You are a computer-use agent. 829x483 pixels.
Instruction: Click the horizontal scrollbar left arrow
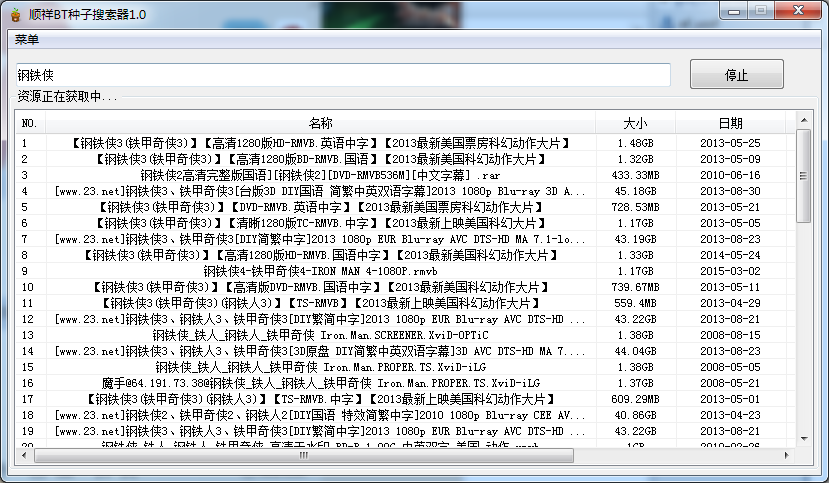pos(24,455)
